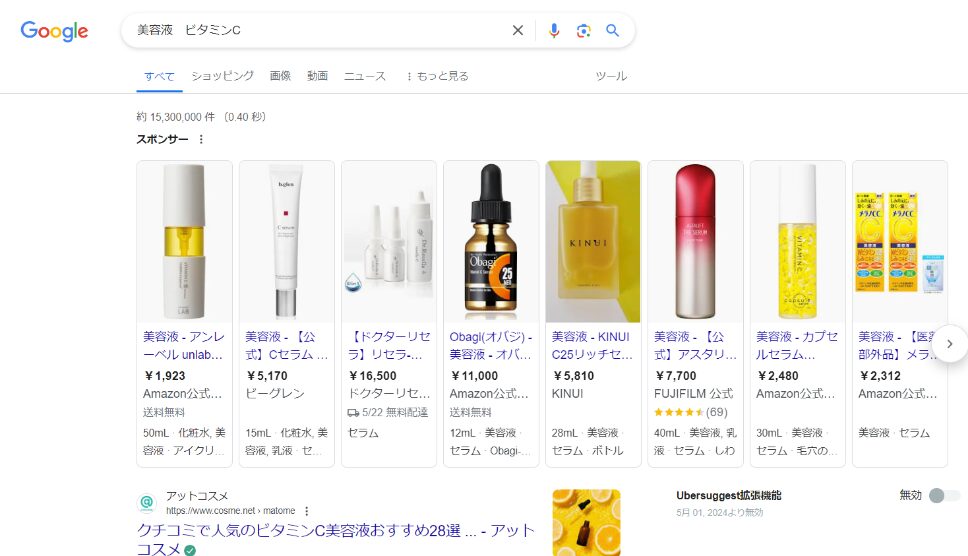
Task: Click the アットコスメ site favicon
Action: [147, 503]
